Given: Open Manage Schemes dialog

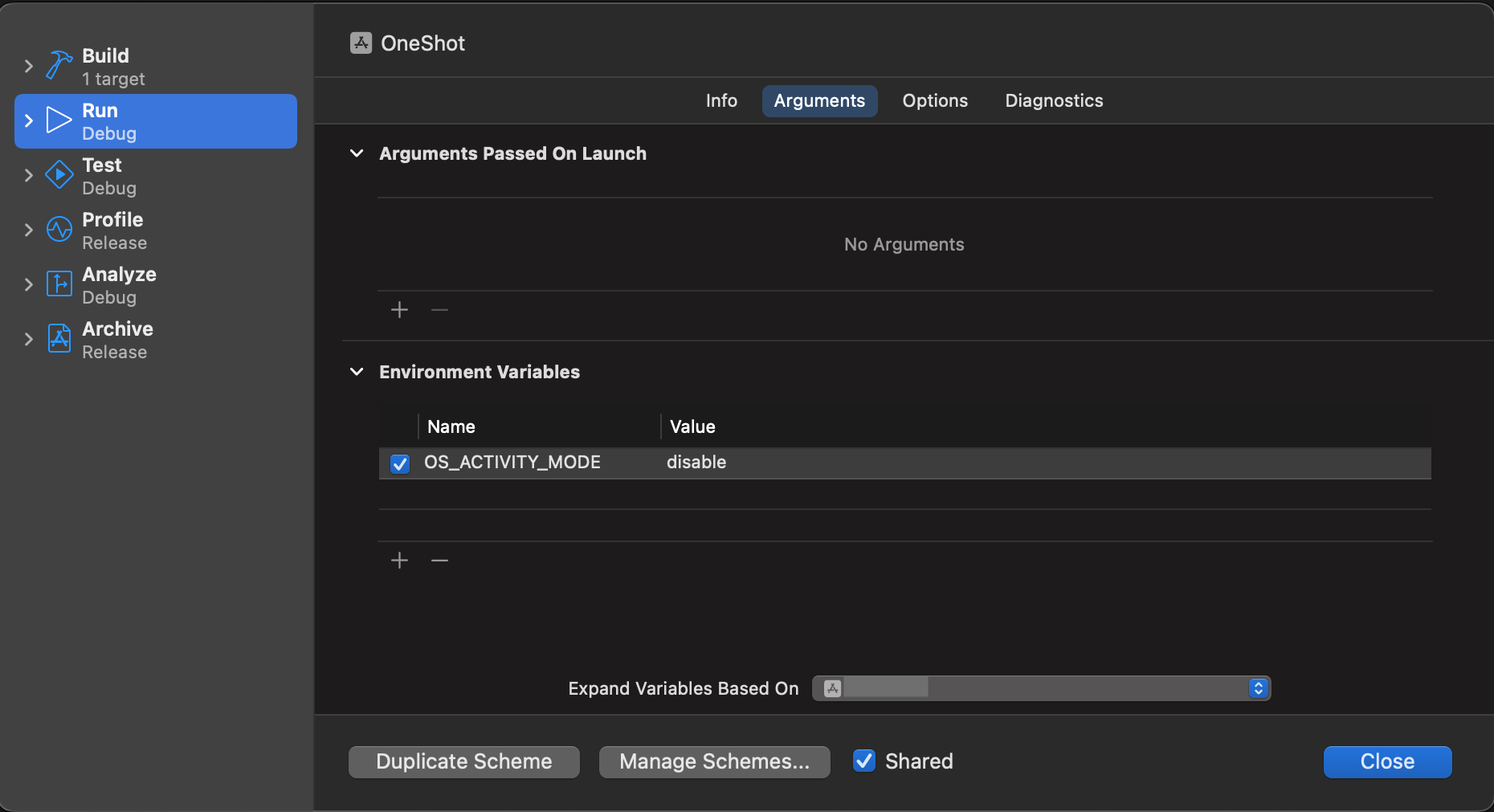Looking at the screenshot, I should (x=714, y=761).
